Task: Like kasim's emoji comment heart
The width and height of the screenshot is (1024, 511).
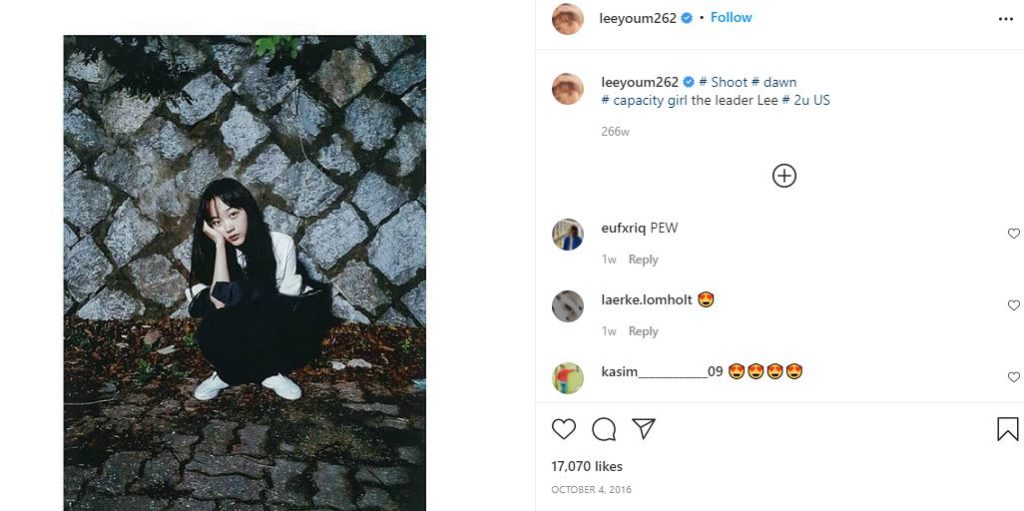Action: click(x=1013, y=377)
